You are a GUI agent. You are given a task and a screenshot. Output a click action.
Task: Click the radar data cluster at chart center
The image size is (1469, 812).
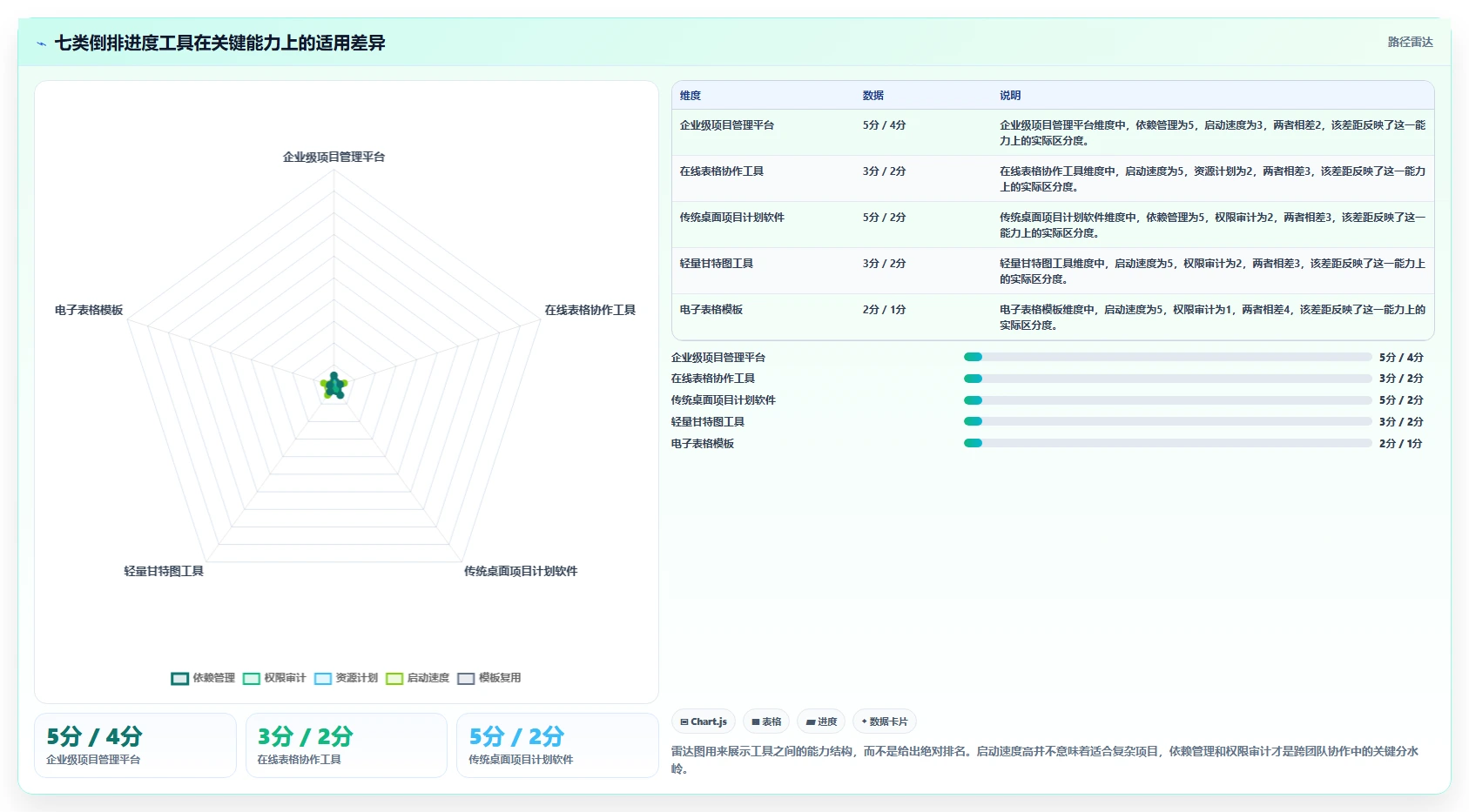point(334,386)
